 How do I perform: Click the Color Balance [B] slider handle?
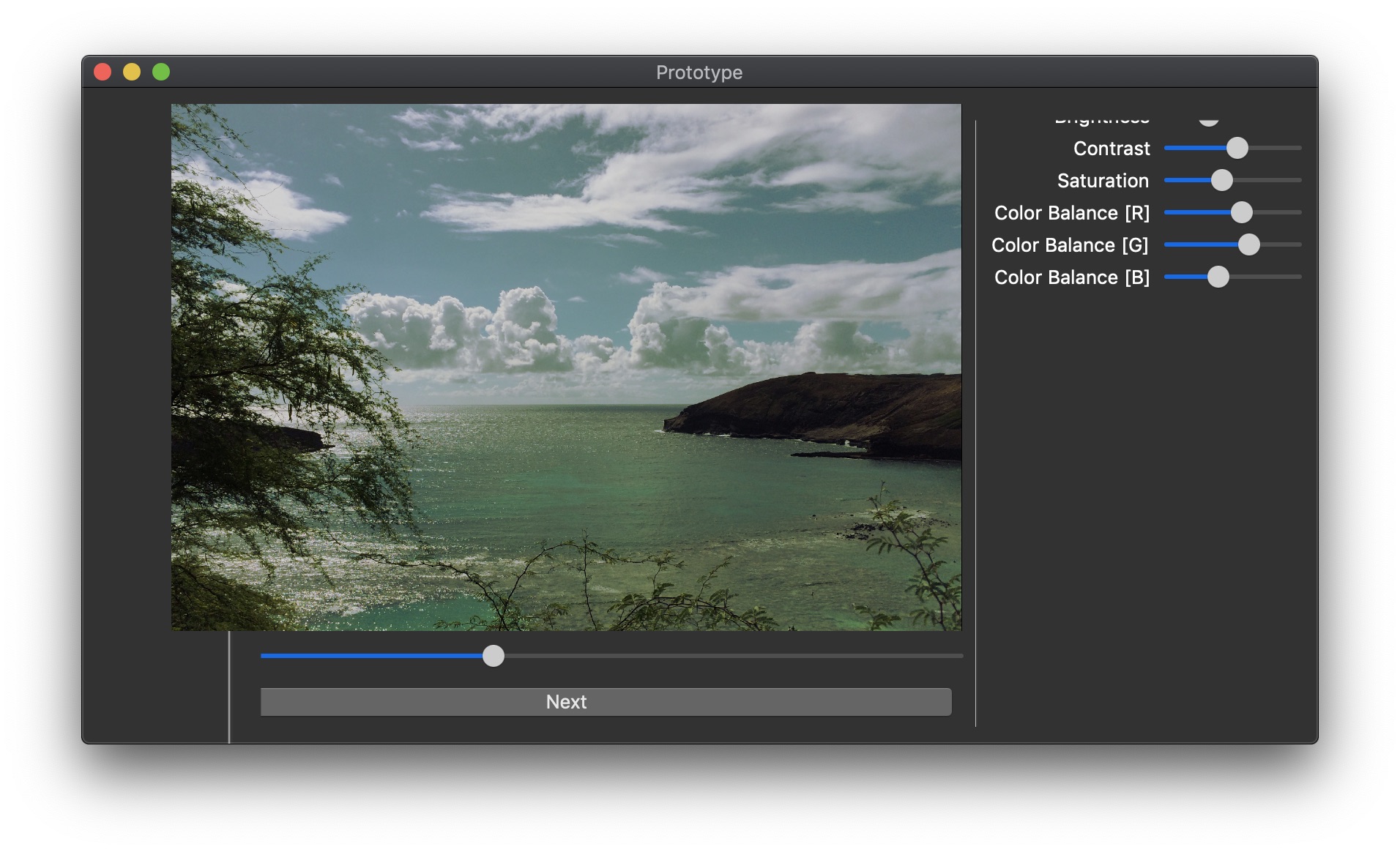1220,277
